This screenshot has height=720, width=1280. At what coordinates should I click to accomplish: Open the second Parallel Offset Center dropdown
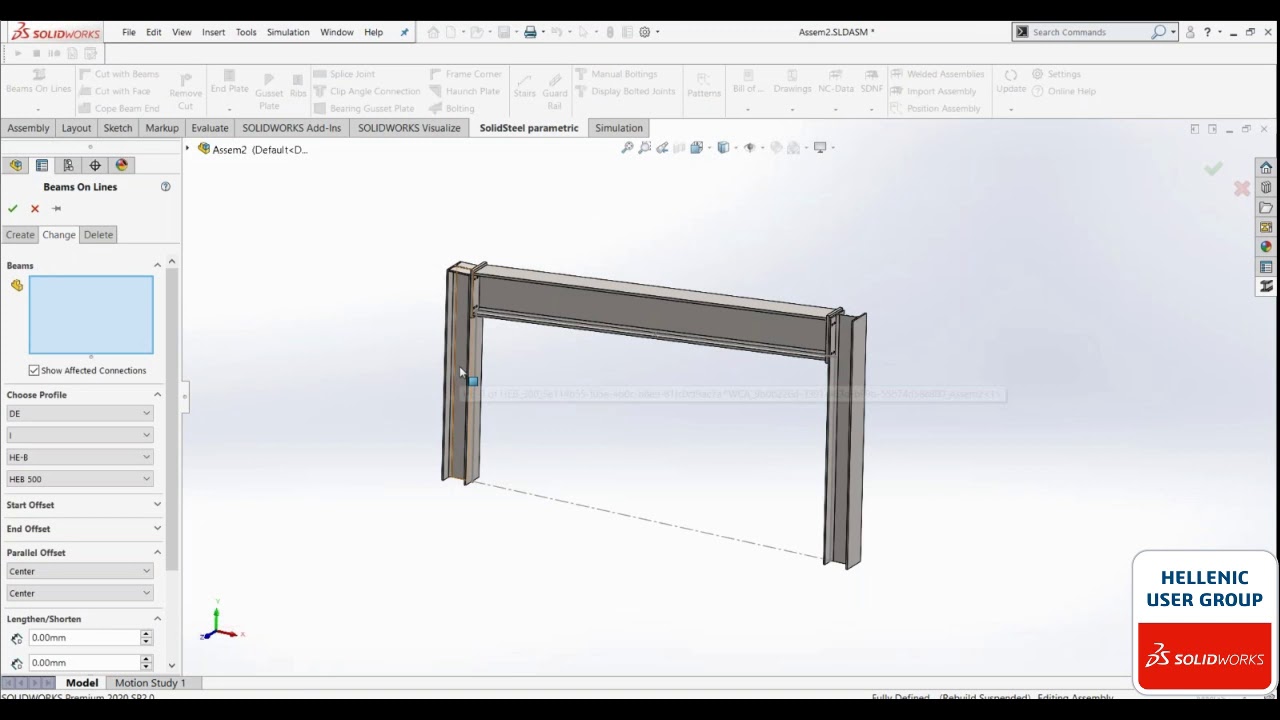pos(79,593)
